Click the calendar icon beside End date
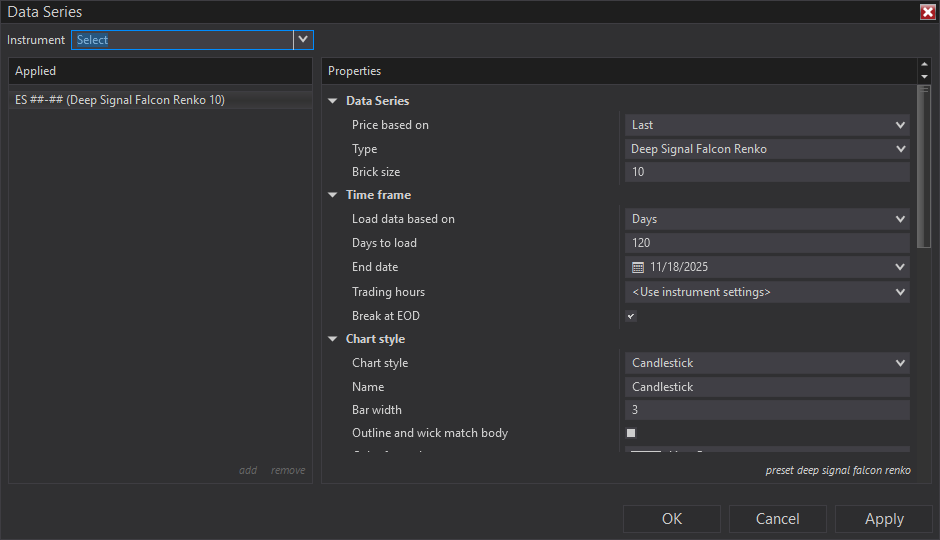 (x=638, y=267)
